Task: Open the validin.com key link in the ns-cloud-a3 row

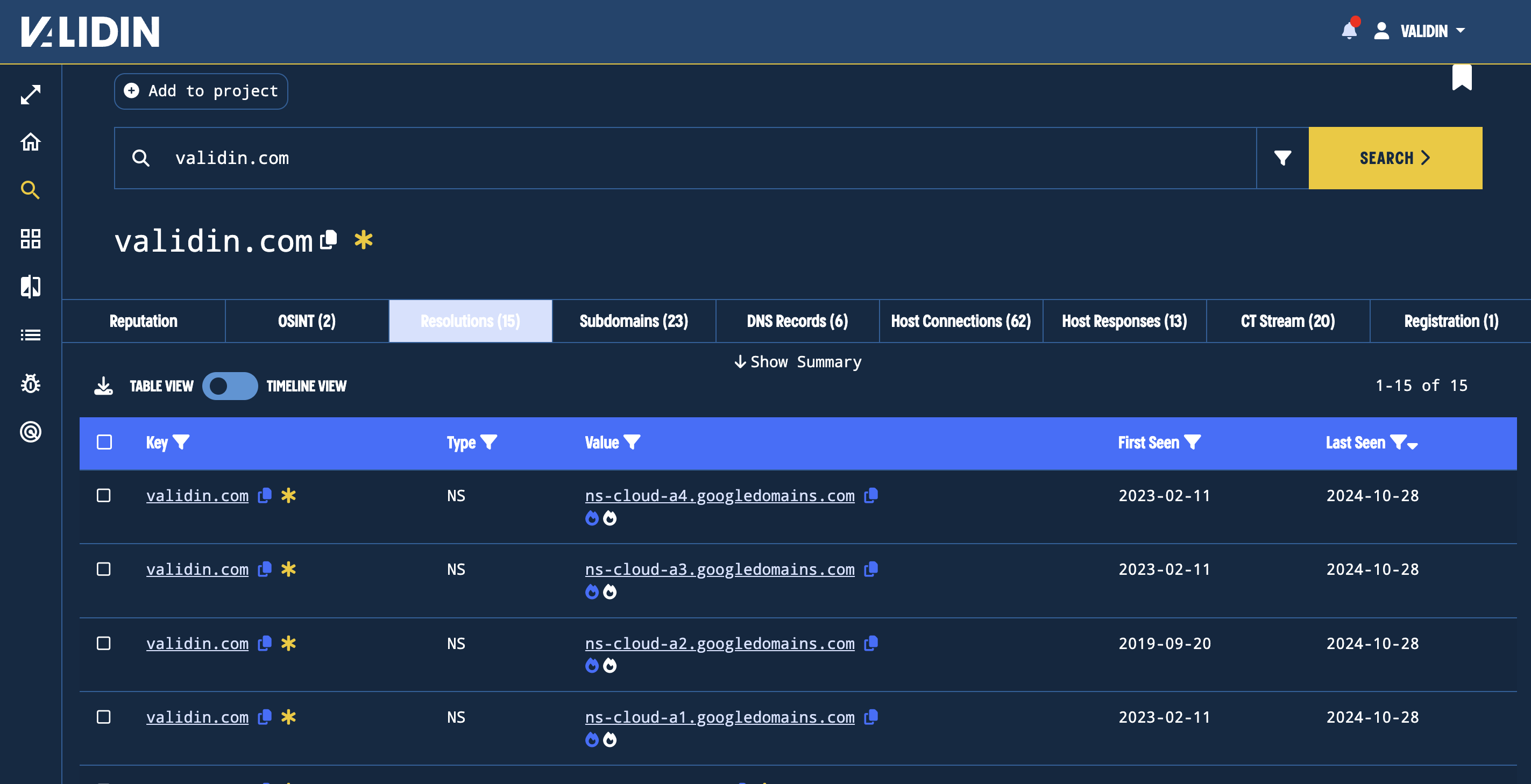Action: (197, 569)
